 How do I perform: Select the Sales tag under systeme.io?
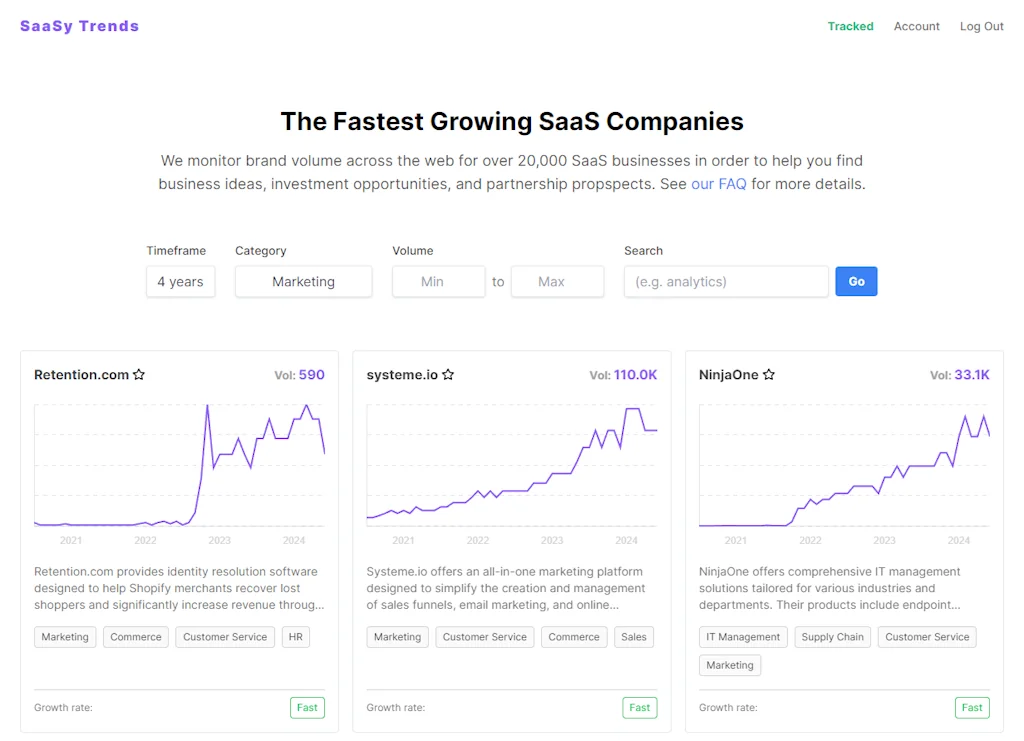tap(634, 637)
